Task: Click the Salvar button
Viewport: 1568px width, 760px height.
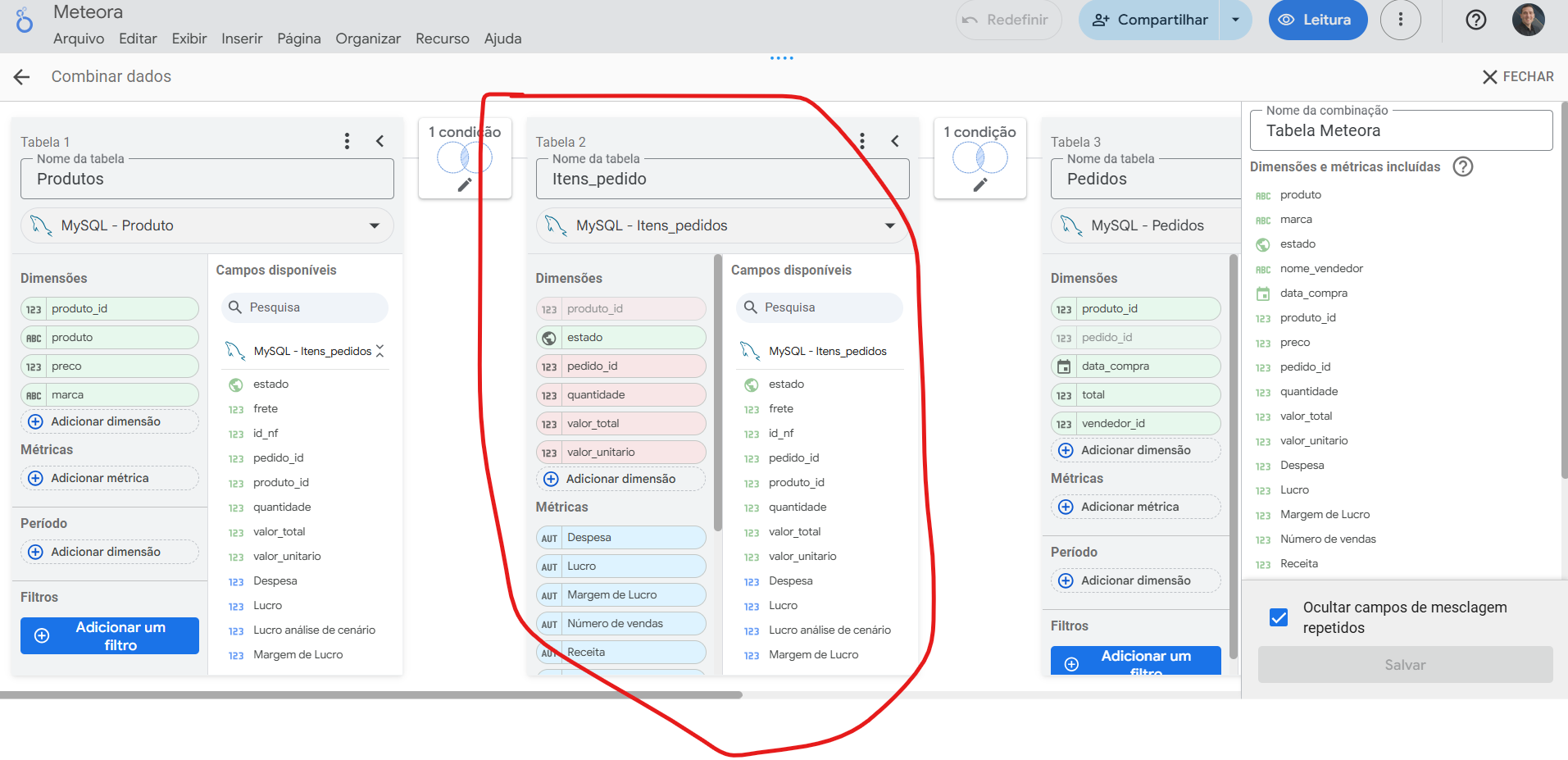Action: coord(1405,665)
